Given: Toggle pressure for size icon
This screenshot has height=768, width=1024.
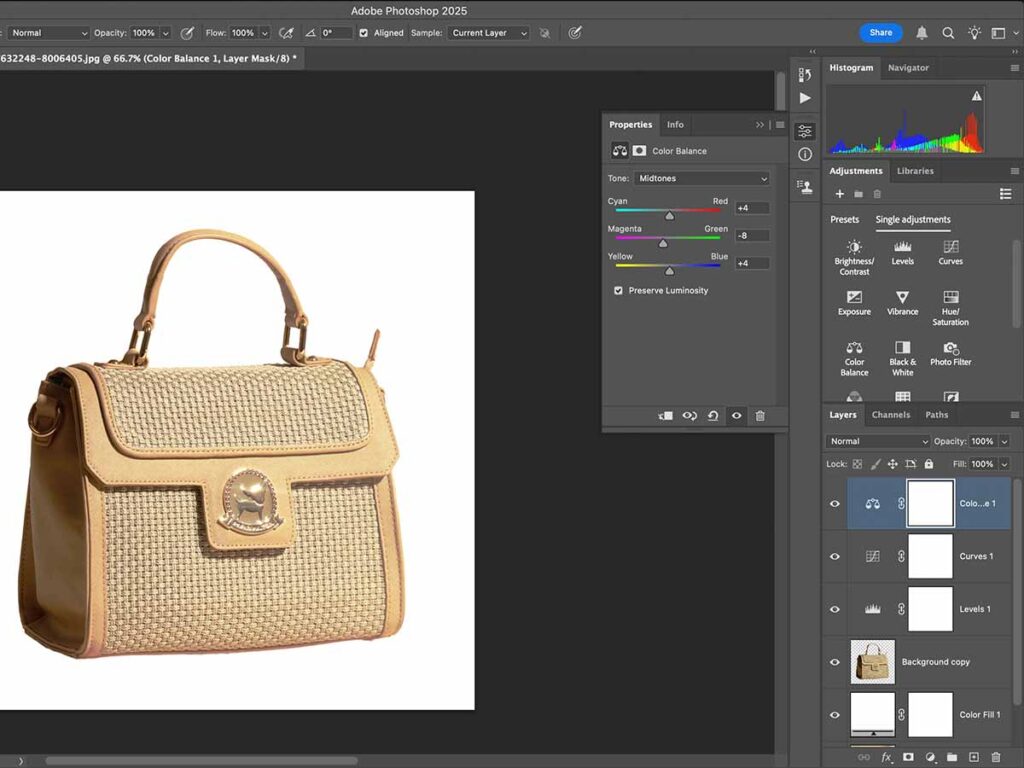Looking at the screenshot, I should click(575, 33).
